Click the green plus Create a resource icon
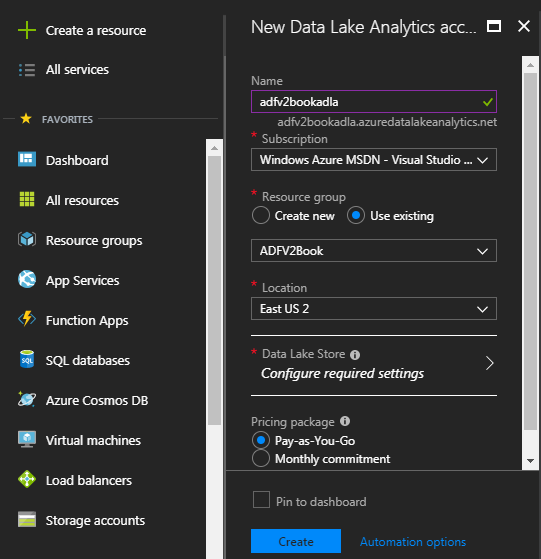The image size is (541, 559). (x=27, y=30)
